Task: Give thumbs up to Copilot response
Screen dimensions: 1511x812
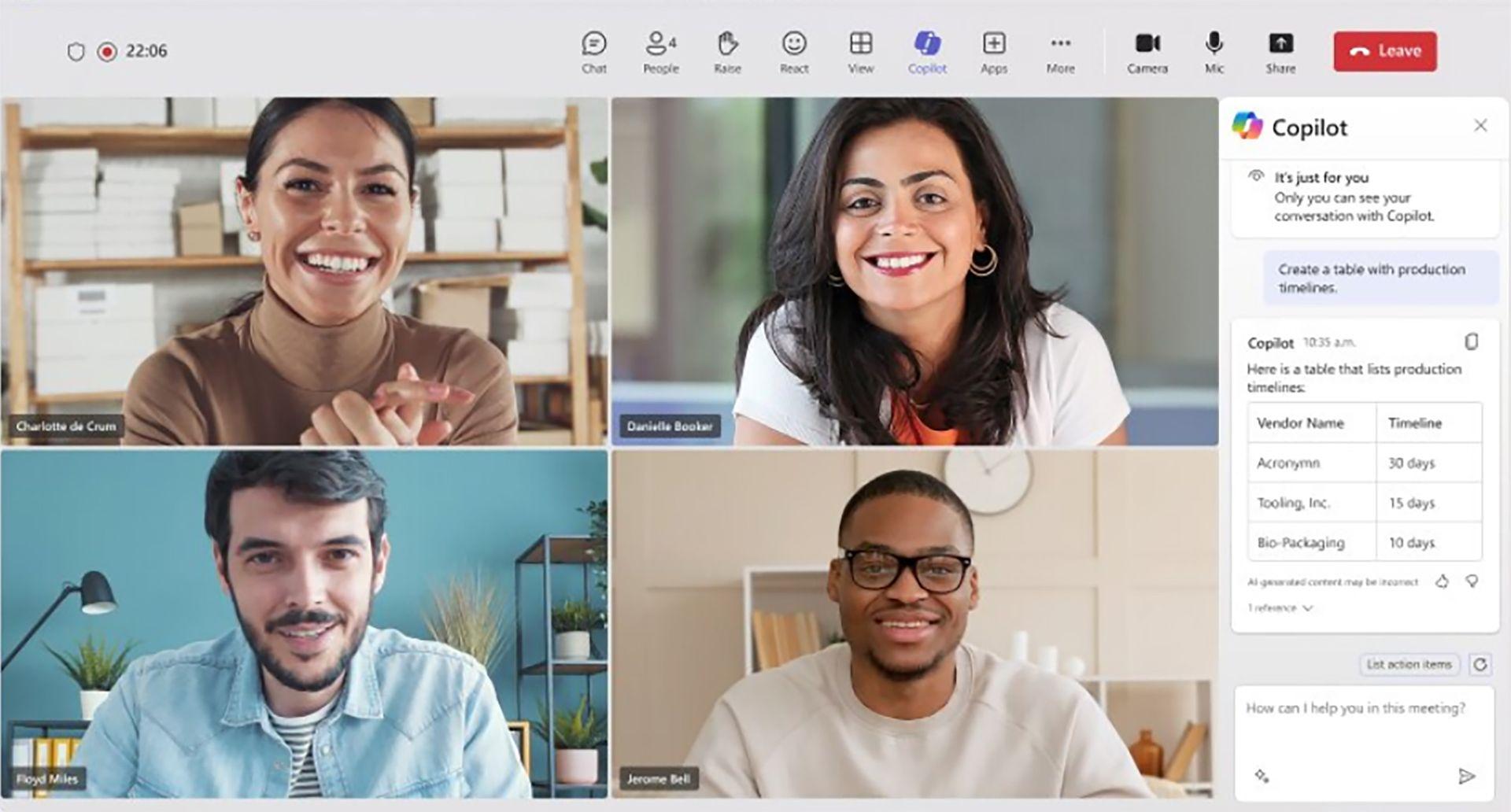Action: pos(1442,581)
